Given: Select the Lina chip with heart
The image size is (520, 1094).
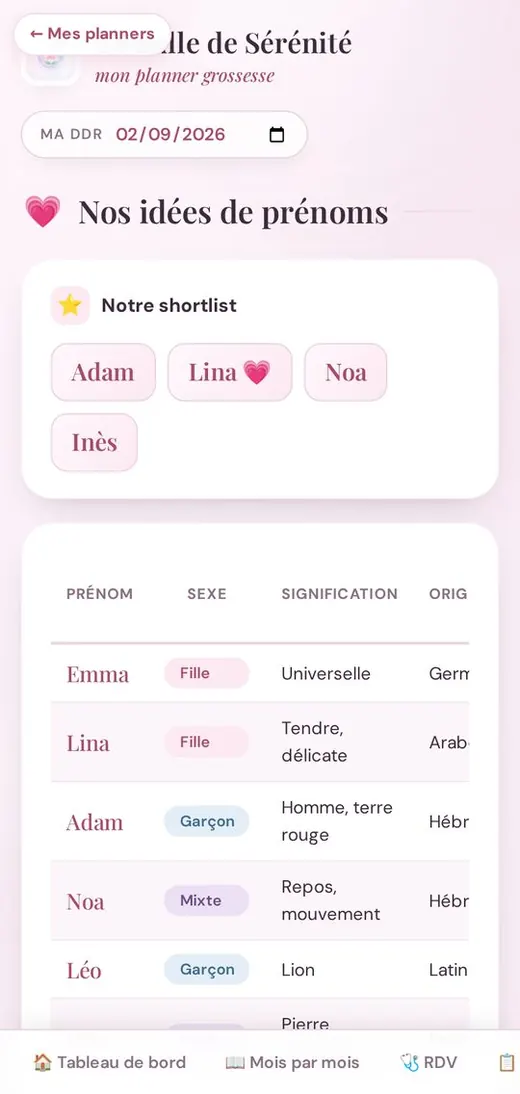Looking at the screenshot, I should (230, 372).
